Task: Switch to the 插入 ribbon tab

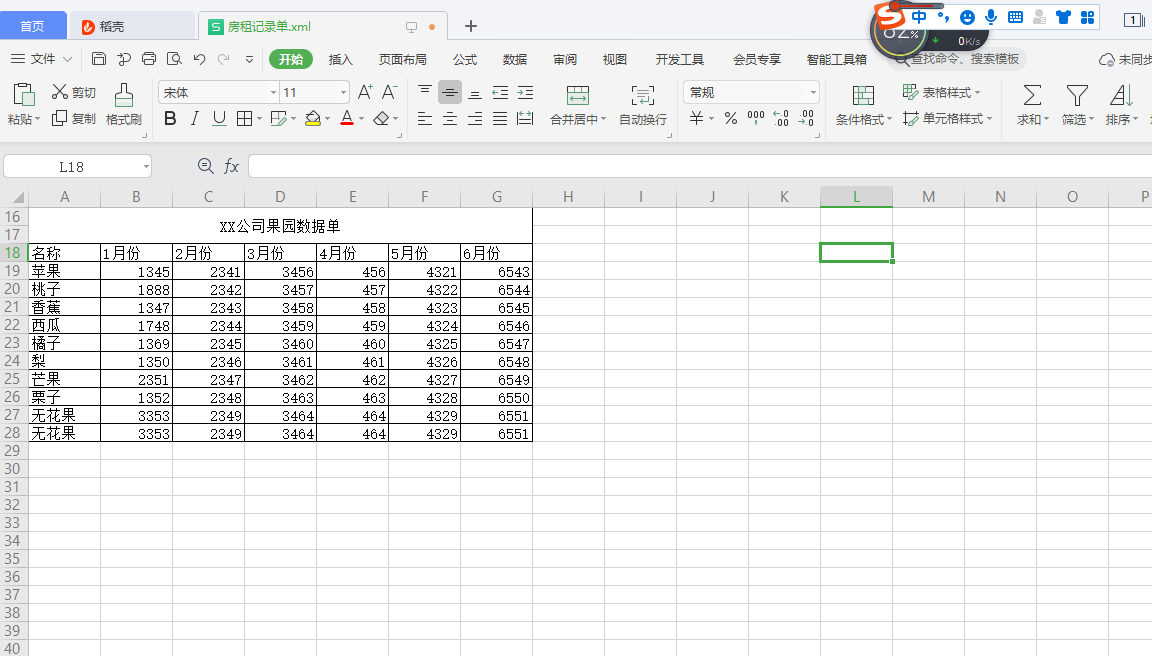Action: click(x=340, y=60)
